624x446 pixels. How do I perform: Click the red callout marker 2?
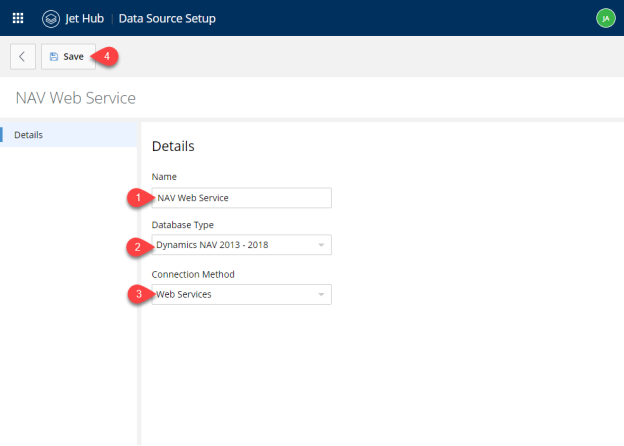click(139, 247)
